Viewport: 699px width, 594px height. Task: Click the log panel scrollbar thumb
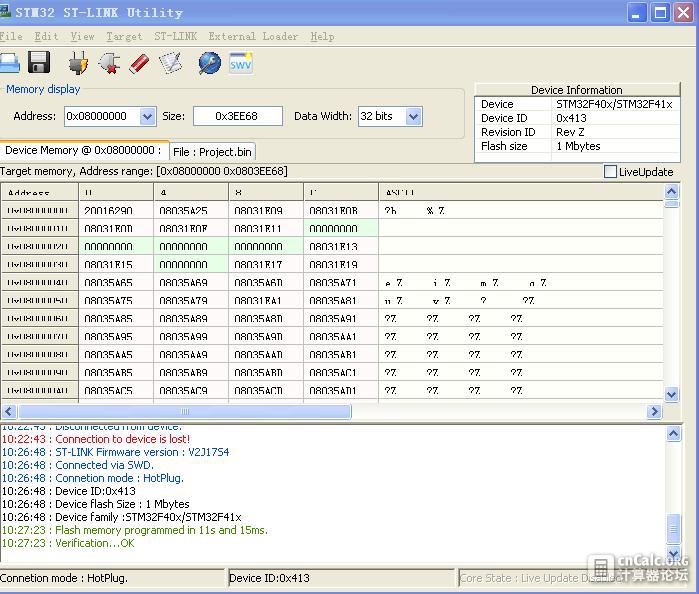point(674,529)
